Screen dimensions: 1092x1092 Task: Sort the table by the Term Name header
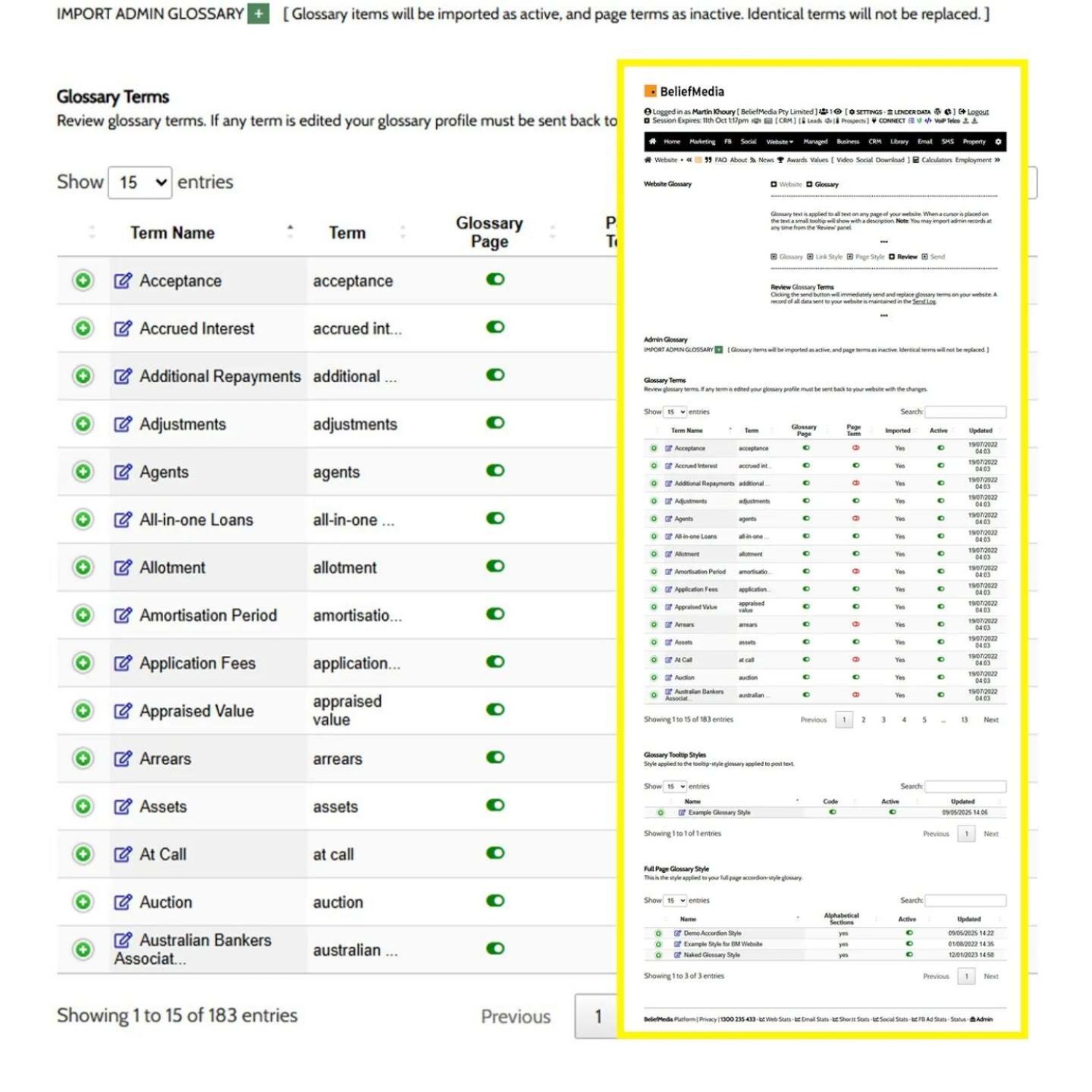coord(173,233)
